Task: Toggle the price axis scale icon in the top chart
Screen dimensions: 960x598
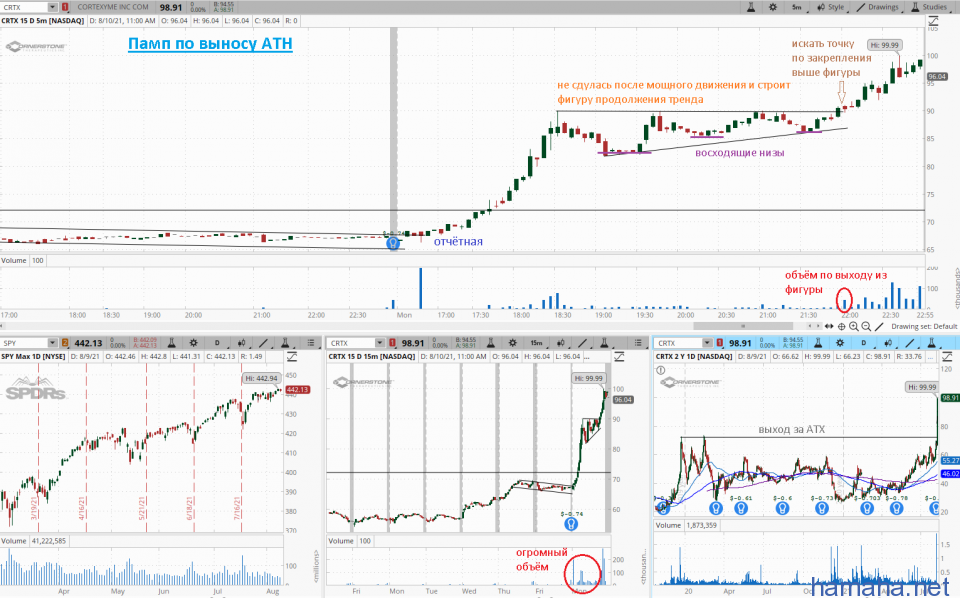Action: (933, 21)
